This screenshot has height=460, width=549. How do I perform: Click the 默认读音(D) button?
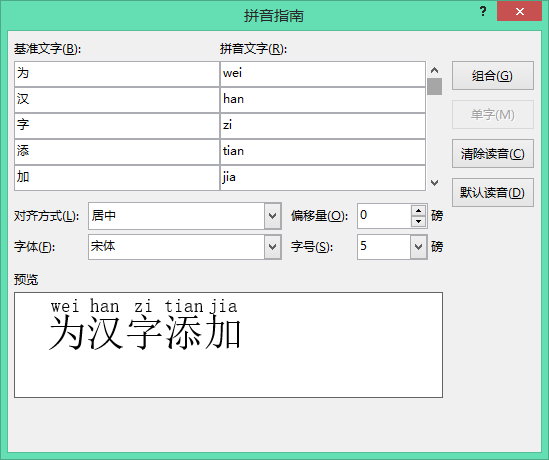click(493, 193)
